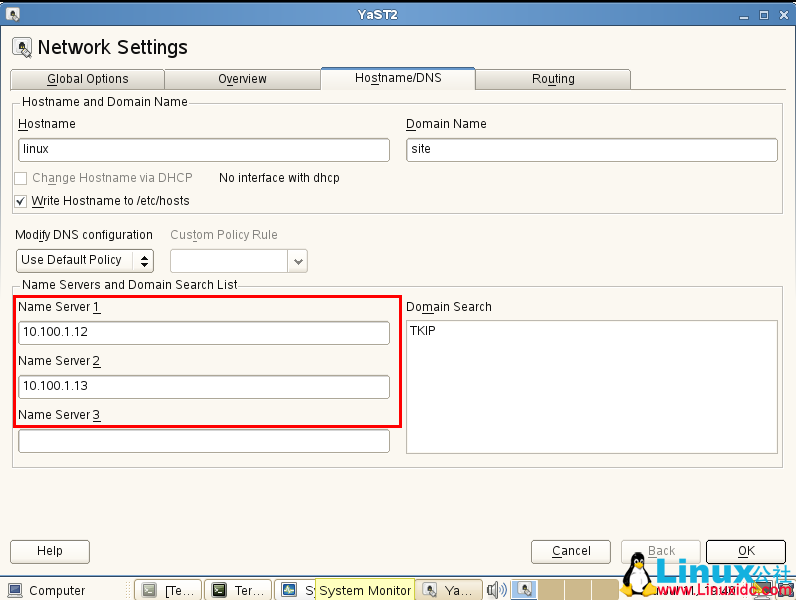Go to the Overview tab
This screenshot has height=600, width=796.
(x=242, y=79)
